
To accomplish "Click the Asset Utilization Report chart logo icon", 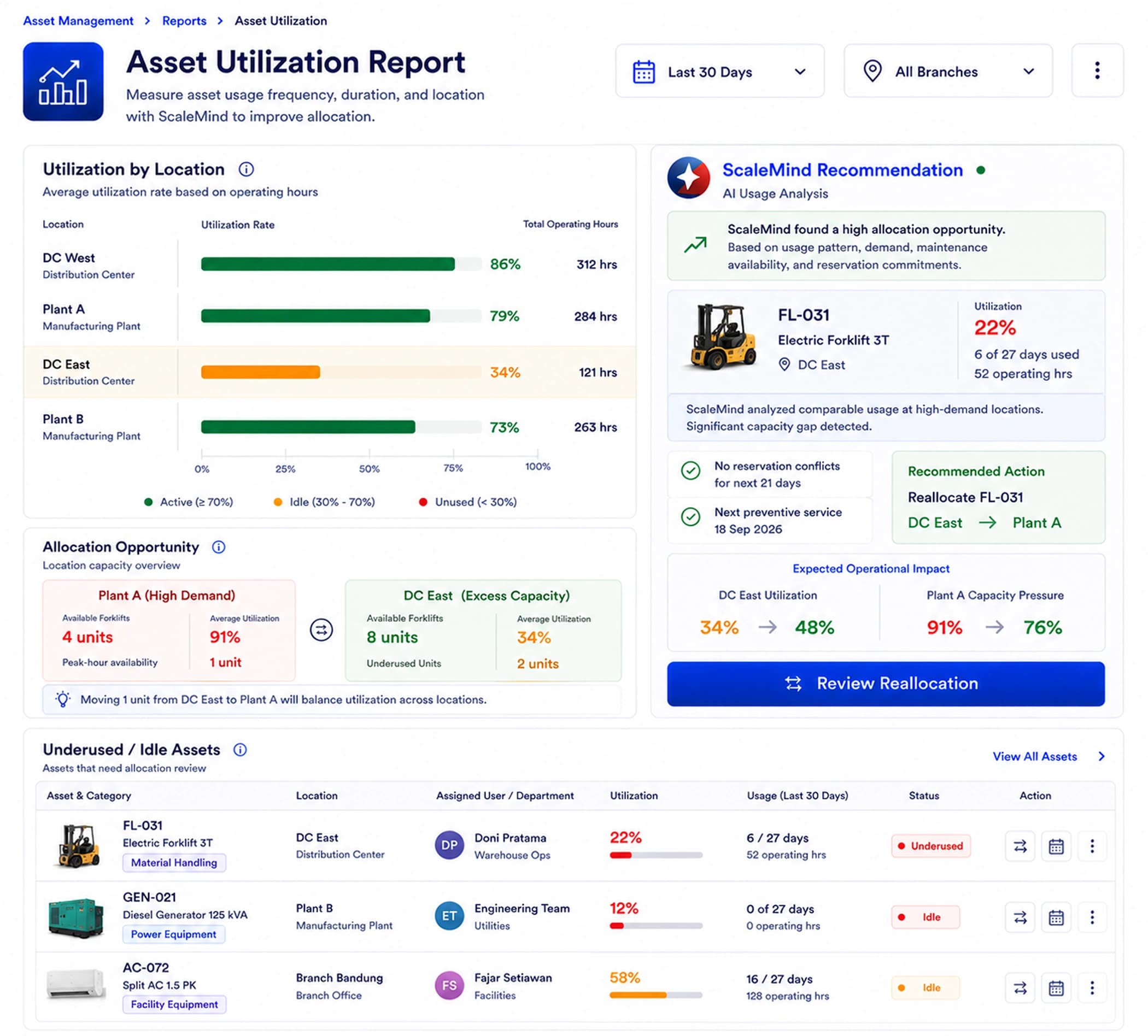I will (x=63, y=81).
